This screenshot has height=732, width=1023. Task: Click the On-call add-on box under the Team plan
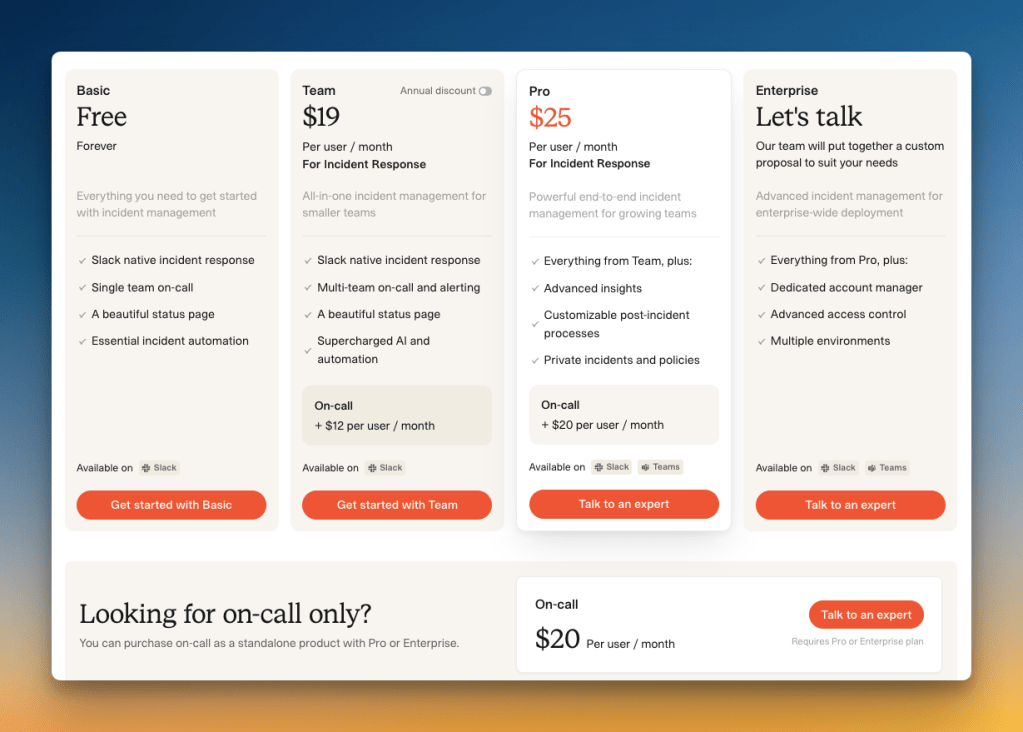(x=396, y=414)
